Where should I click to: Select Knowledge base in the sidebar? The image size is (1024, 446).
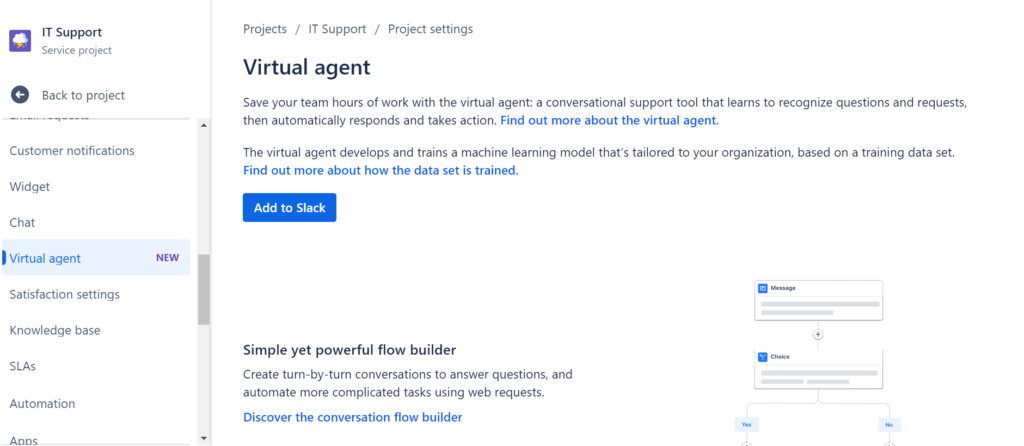[55, 331]
